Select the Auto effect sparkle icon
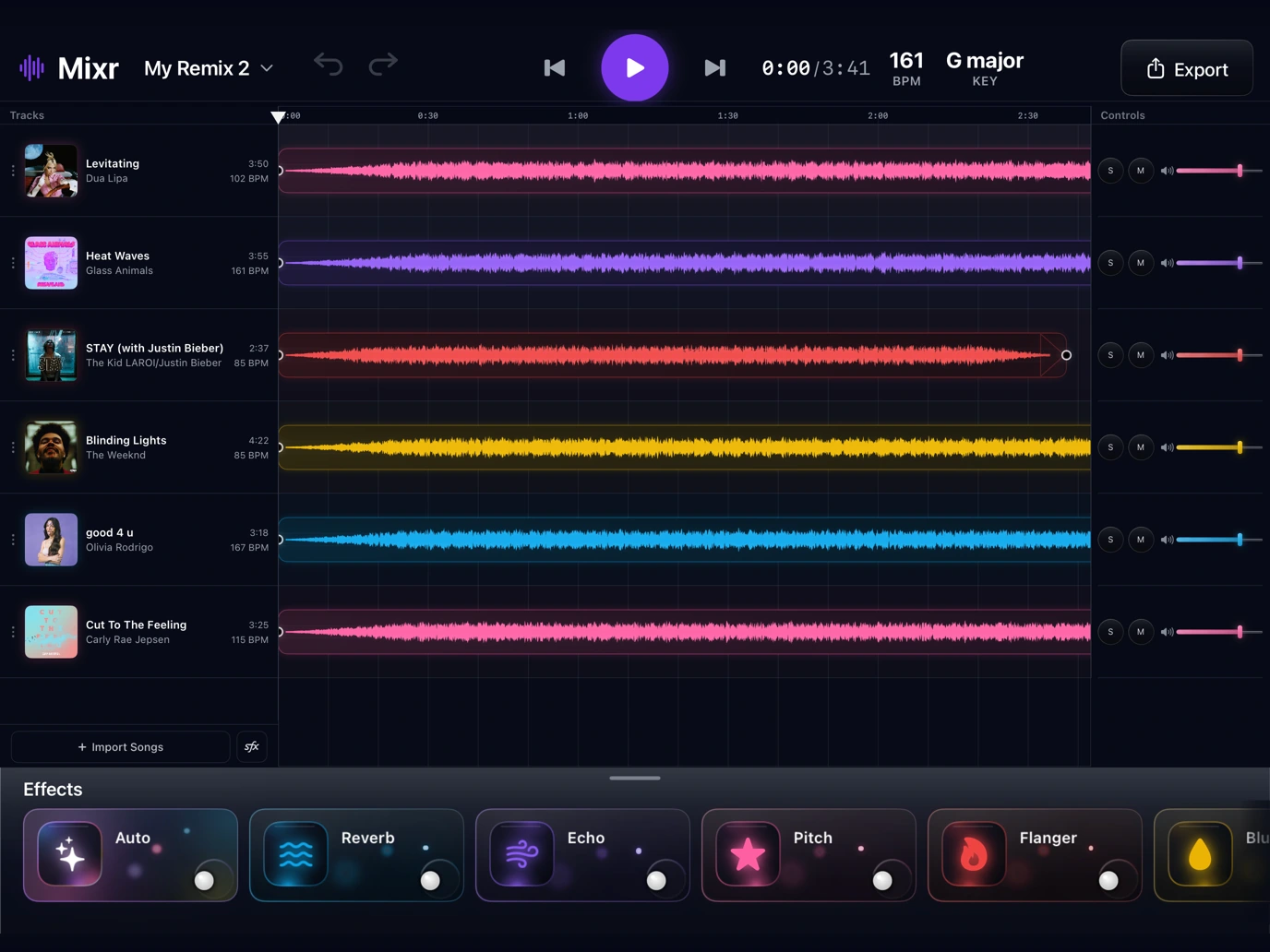 (70, 854)
